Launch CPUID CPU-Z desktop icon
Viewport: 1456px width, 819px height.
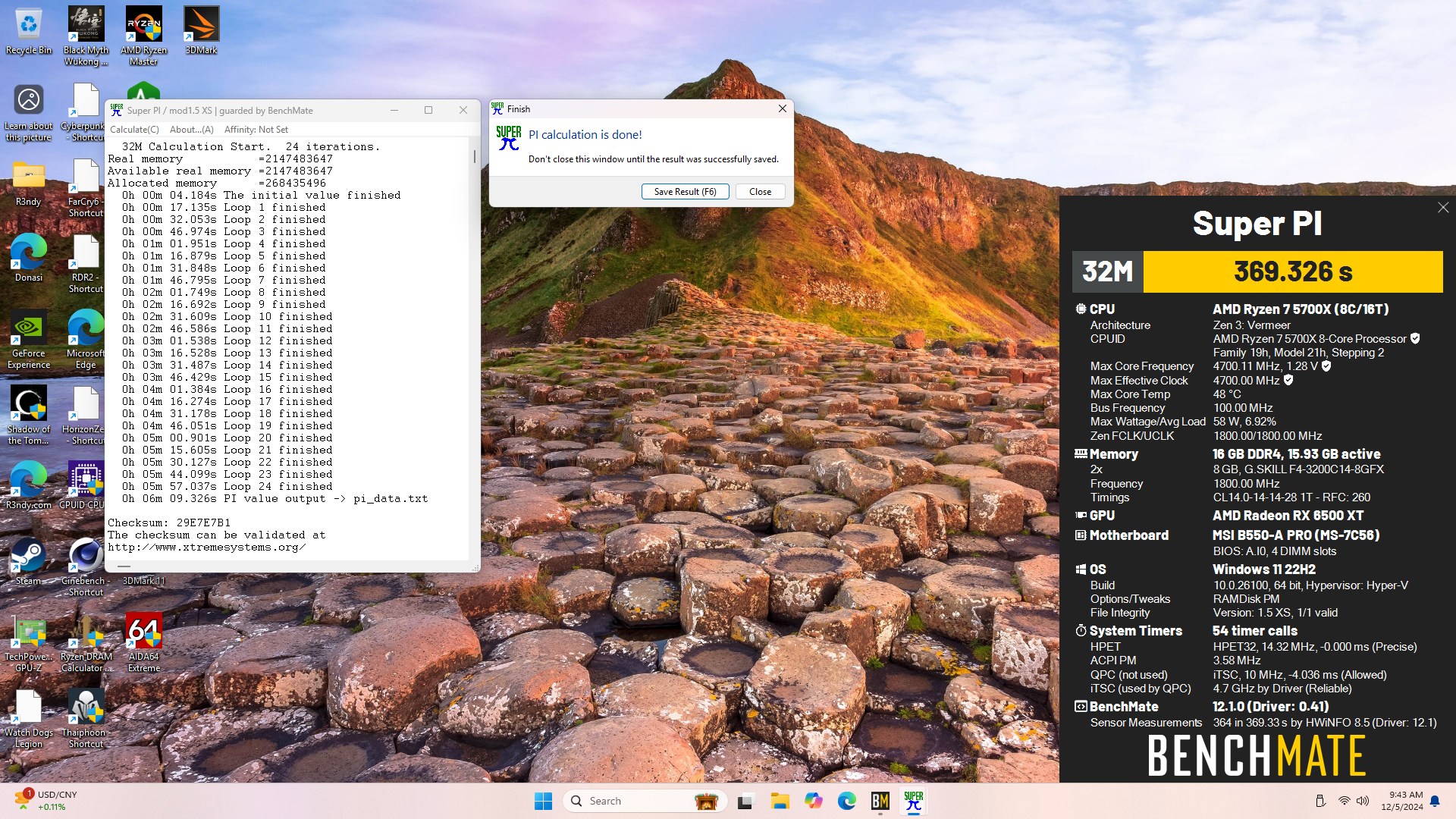pos(86,486)
